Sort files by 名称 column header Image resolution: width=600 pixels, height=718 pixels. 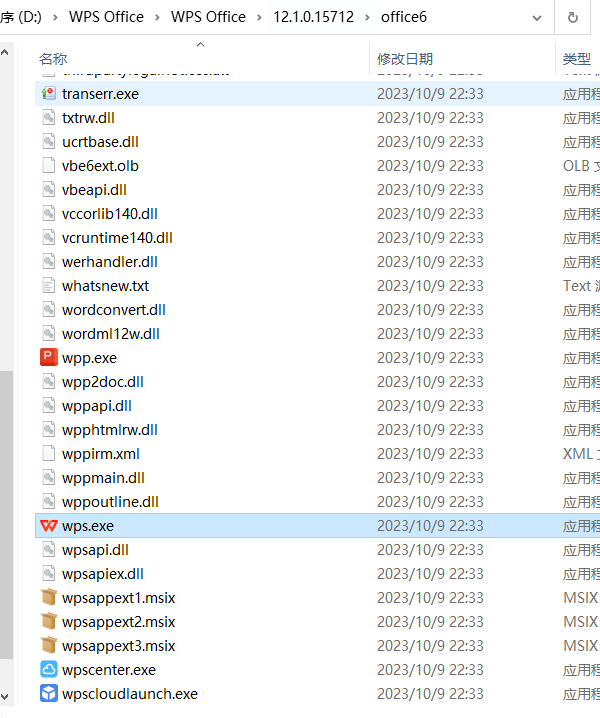point(53,59)
